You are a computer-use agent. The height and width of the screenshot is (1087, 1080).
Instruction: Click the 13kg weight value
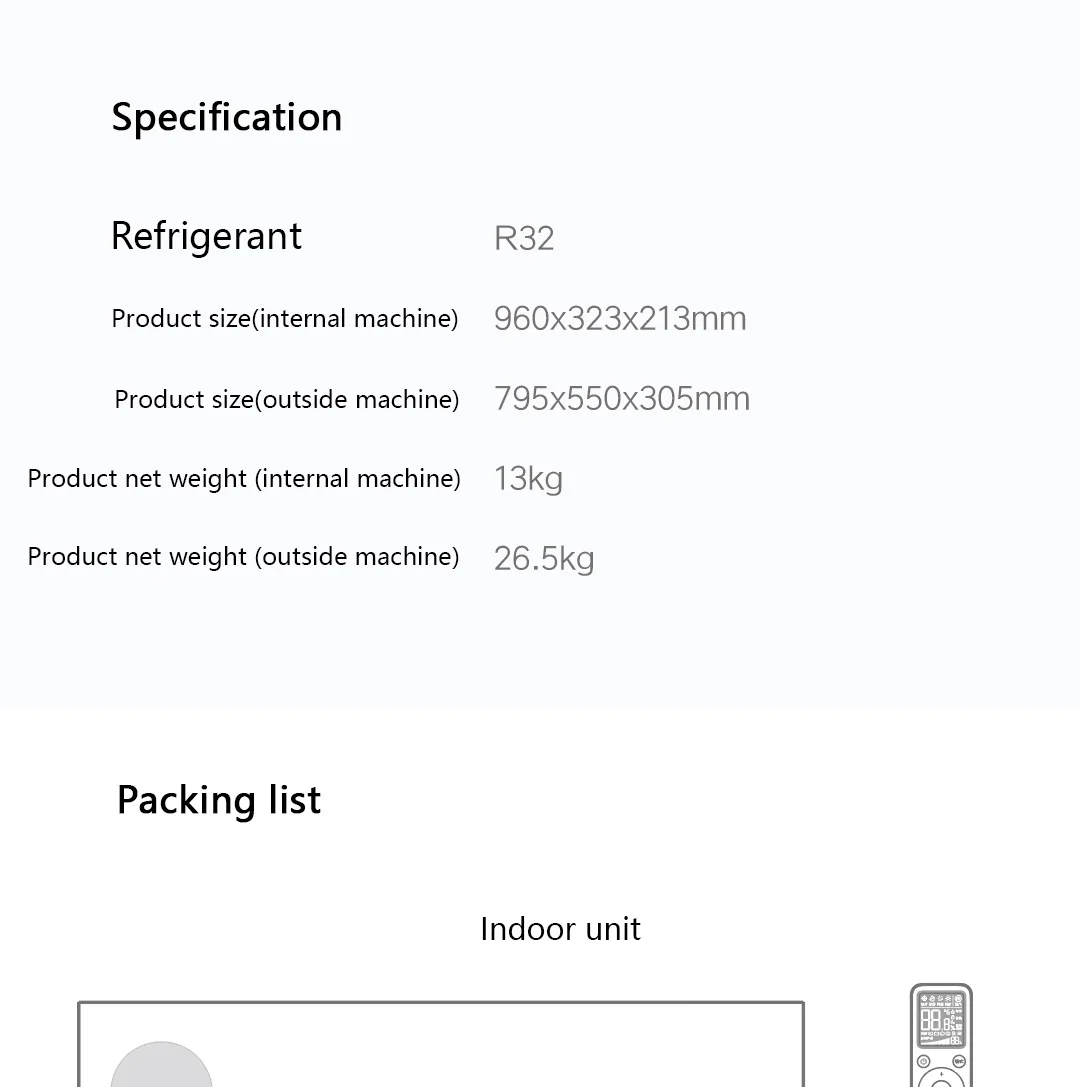(x=528, y=478)
